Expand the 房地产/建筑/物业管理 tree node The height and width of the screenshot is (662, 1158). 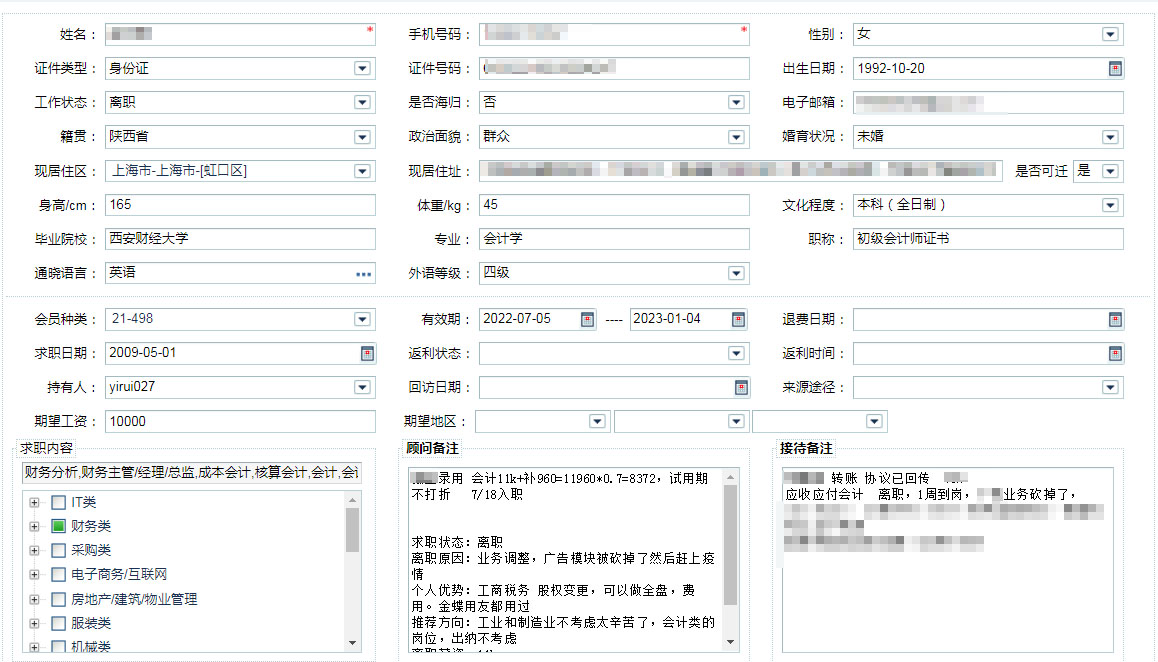click(34, 599)
